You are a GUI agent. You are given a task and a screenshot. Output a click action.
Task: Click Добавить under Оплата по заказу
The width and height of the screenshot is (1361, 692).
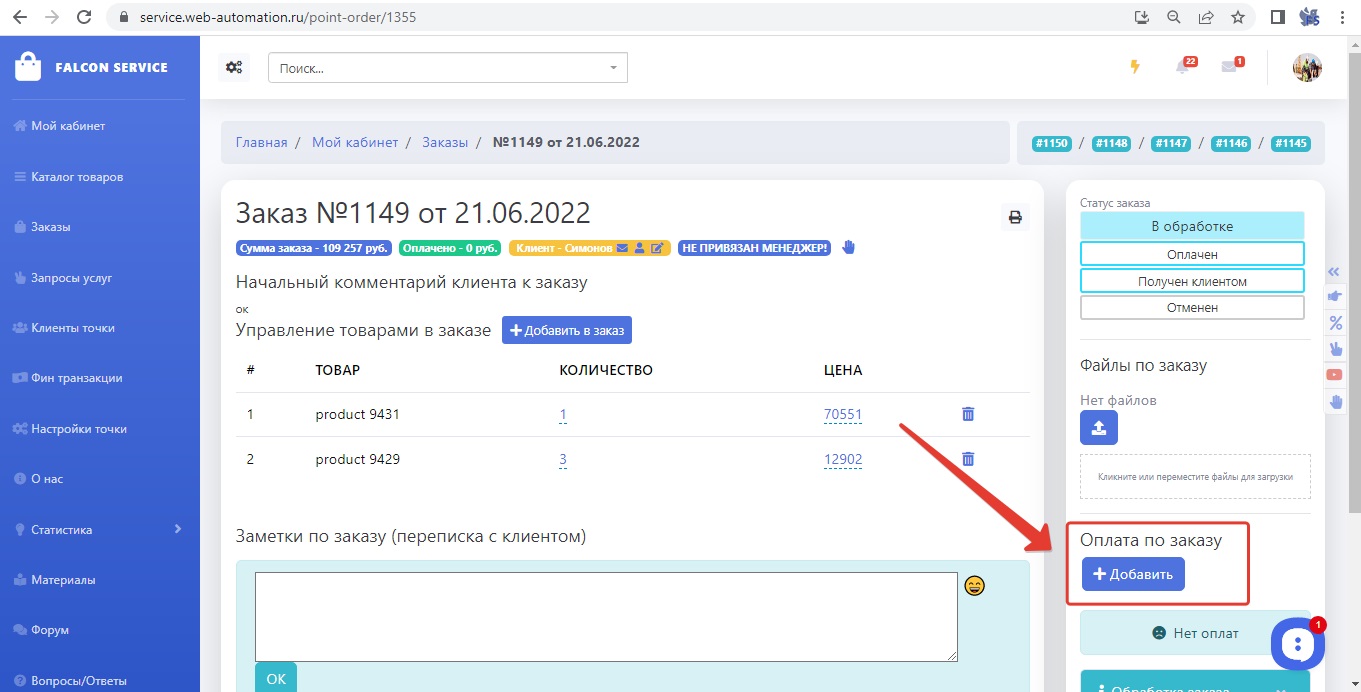click(x=1133, y=574)
